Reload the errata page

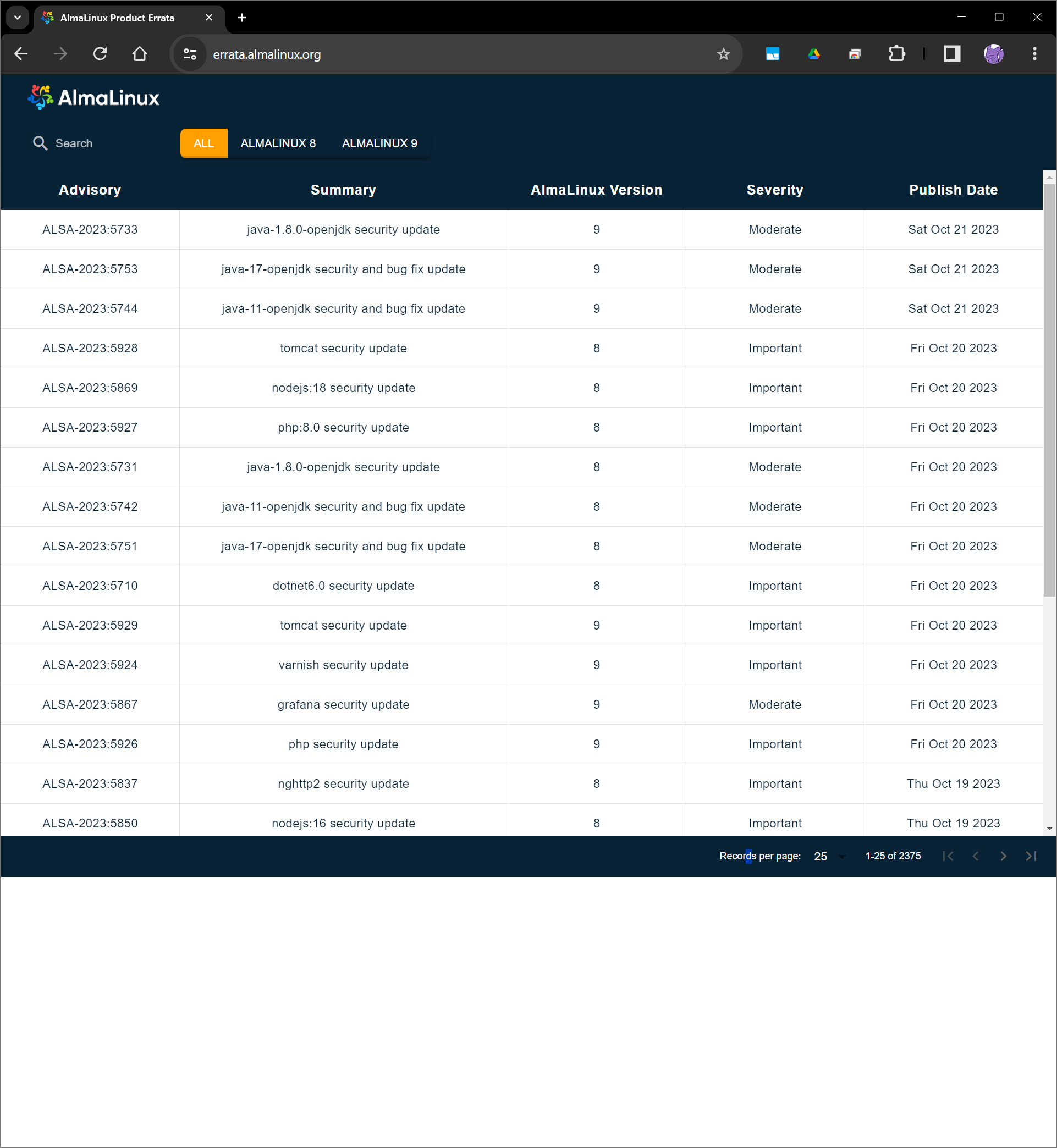coord(100,54)
